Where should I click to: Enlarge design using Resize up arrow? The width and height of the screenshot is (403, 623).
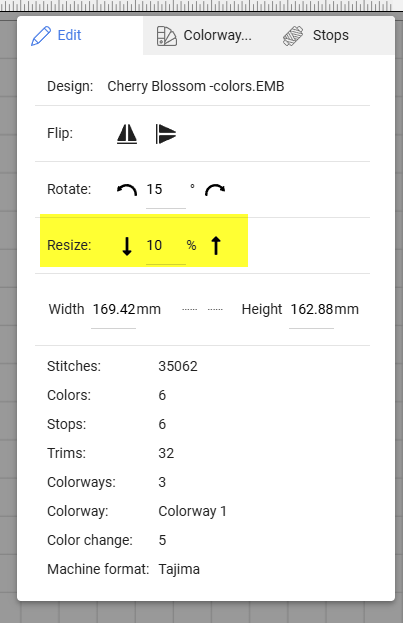pyautogui.click(x=216, y=246)
